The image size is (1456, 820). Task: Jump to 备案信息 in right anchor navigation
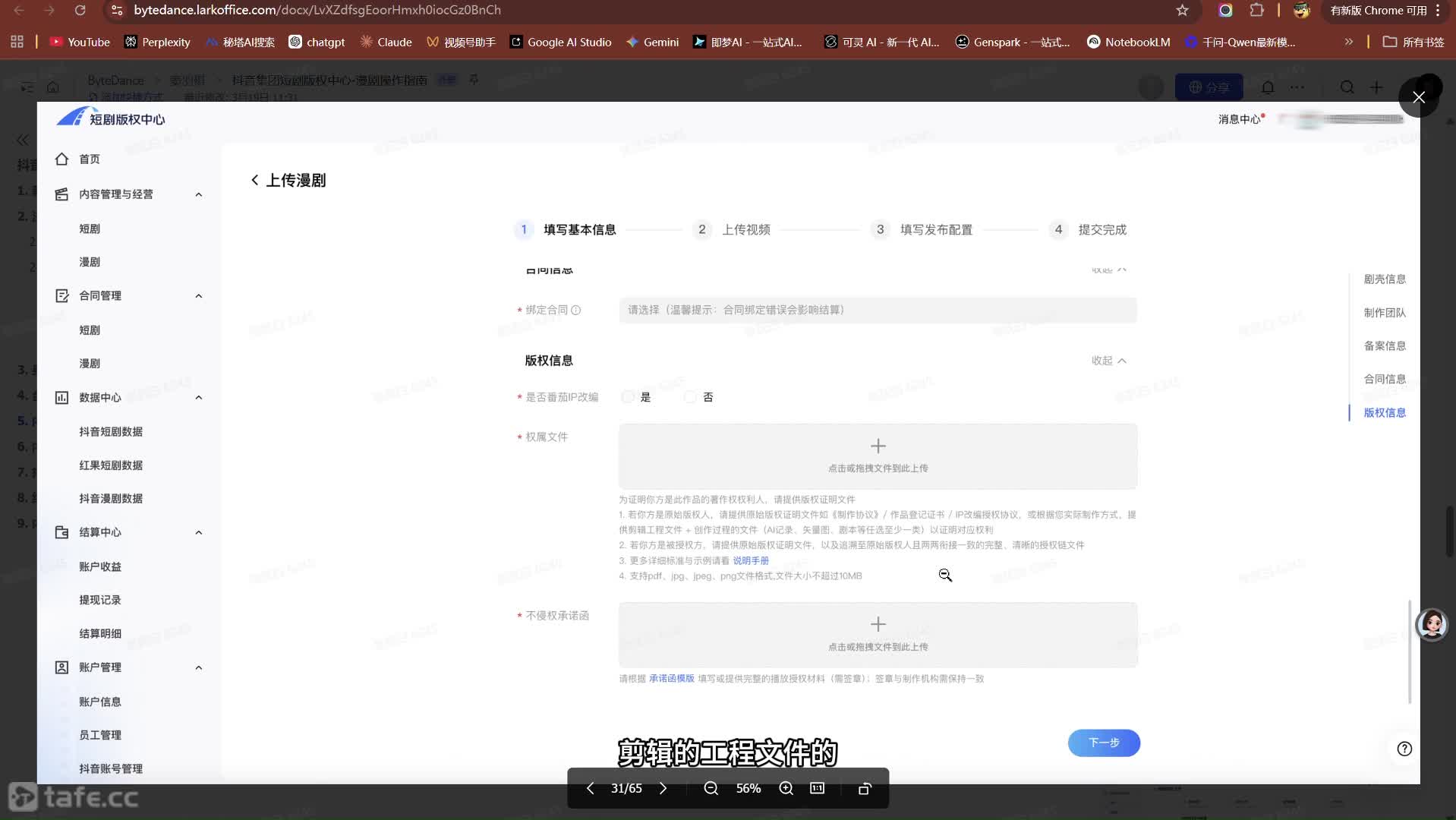coord(1384,345)
